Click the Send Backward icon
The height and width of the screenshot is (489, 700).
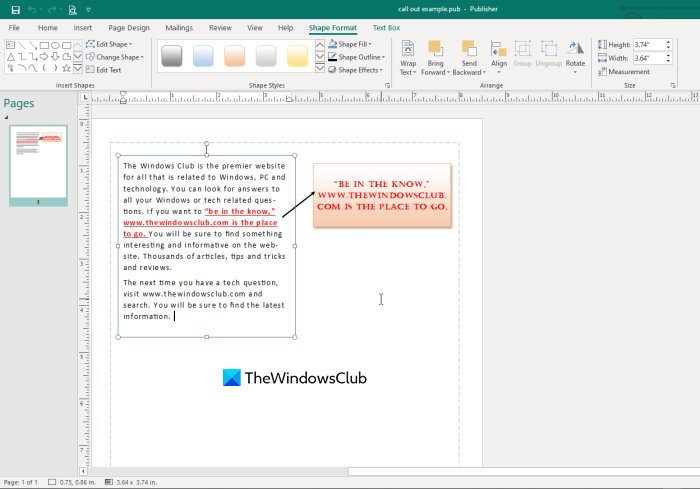[469, 48]
